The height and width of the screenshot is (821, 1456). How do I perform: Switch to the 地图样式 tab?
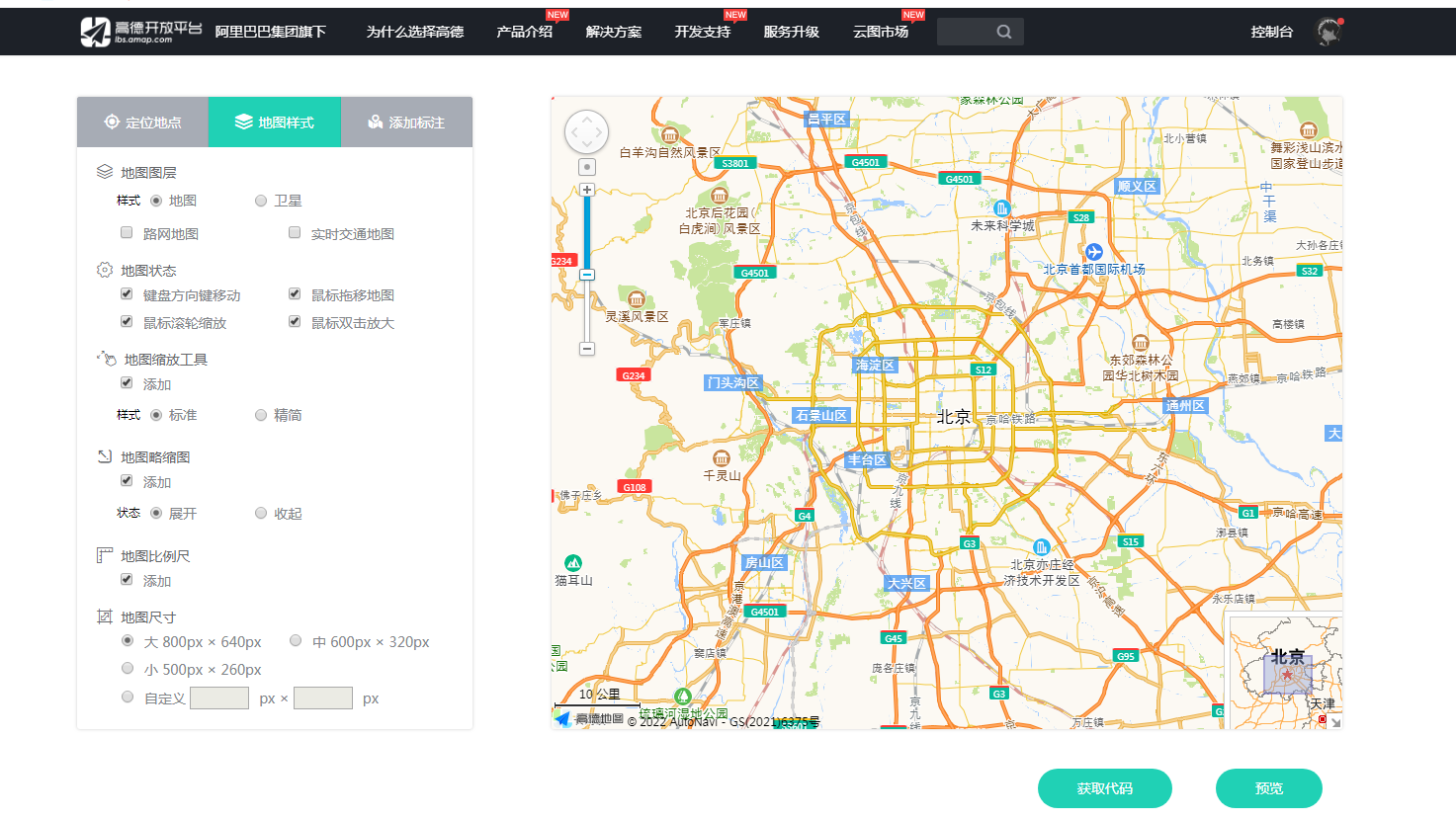275,123
